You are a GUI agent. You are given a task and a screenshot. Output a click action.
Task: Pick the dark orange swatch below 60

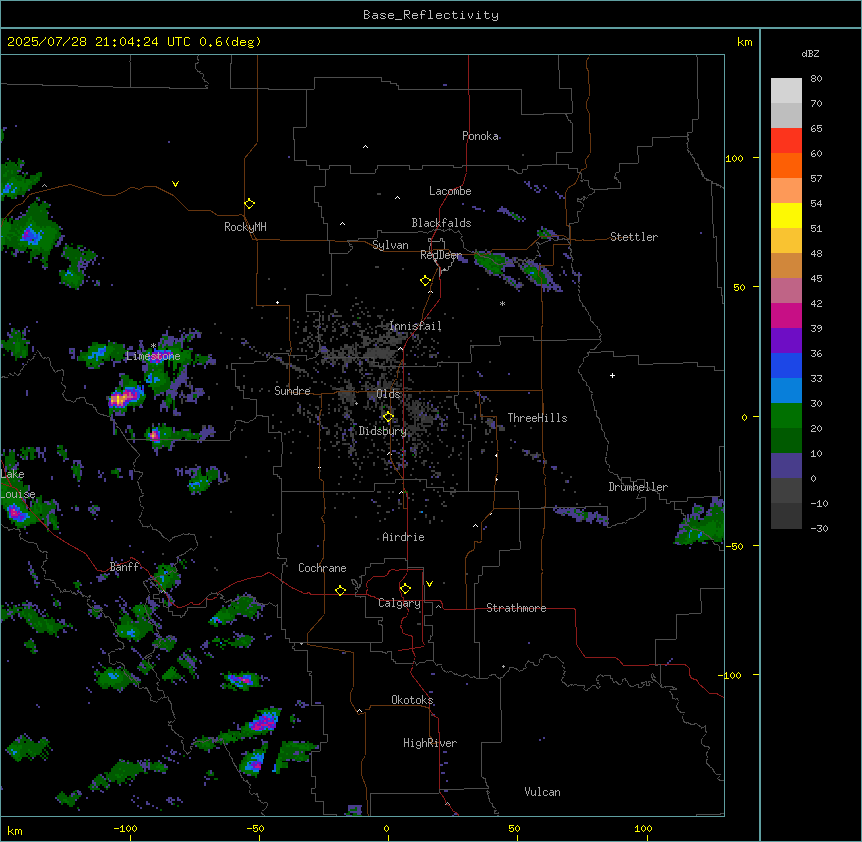point(786,165)
